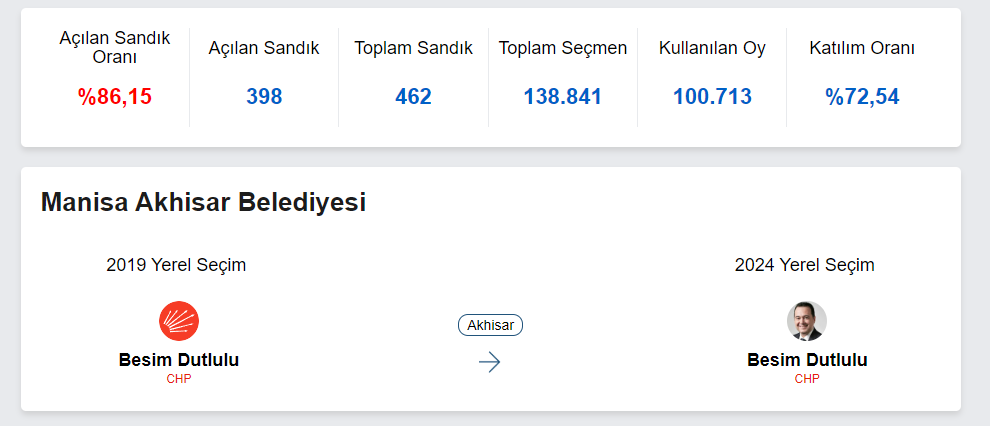Click the Açılan Sandık value 398
The height and width of the screenshot is (426, 990).
click(x=264, y=97)
